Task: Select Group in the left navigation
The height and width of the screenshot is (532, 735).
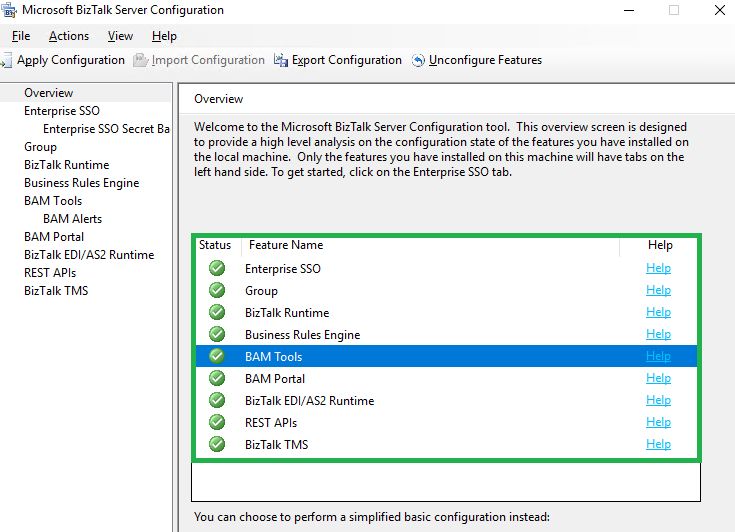Action: [x=40, y=147]
